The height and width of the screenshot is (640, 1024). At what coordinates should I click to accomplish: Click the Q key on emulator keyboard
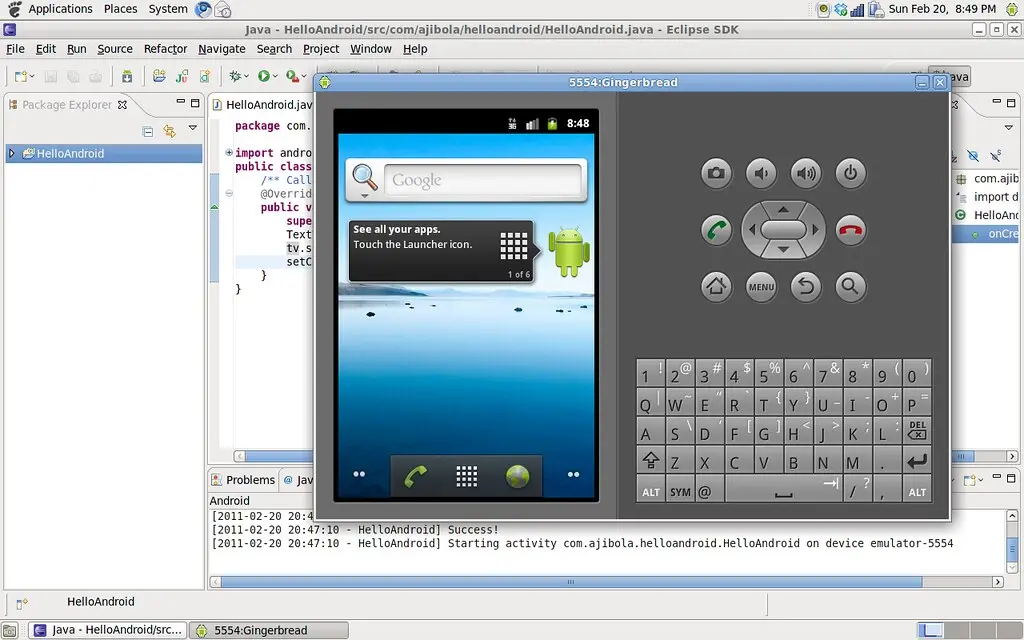[650, 402]
